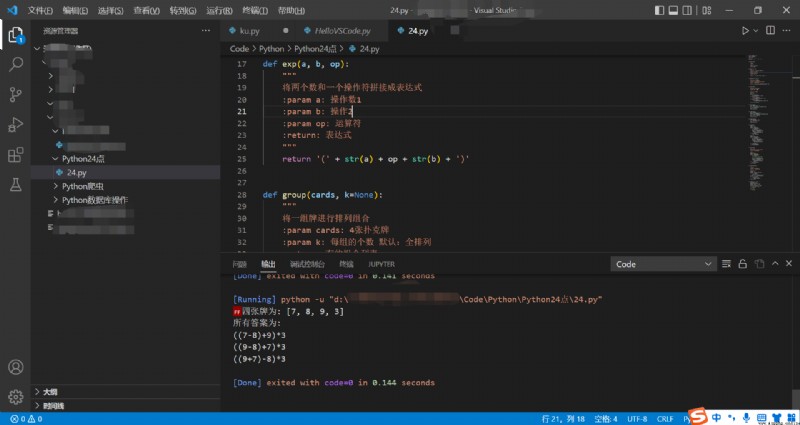Click Code breadcrumb segment
Screen dimensions: 800x425
click(x=239, y=48)
